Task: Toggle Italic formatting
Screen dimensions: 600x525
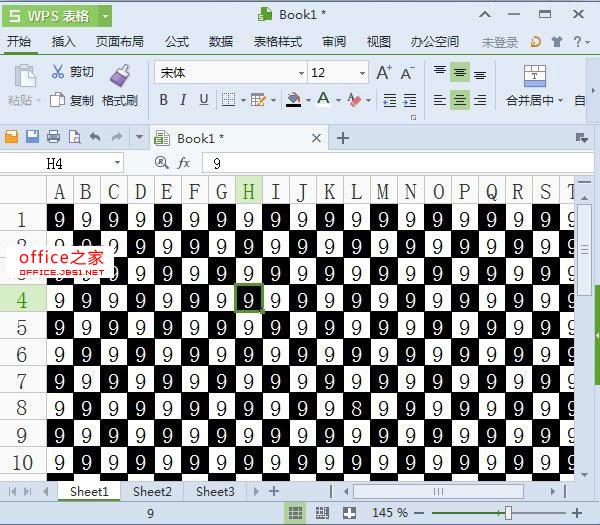Action: coord(184,100)
